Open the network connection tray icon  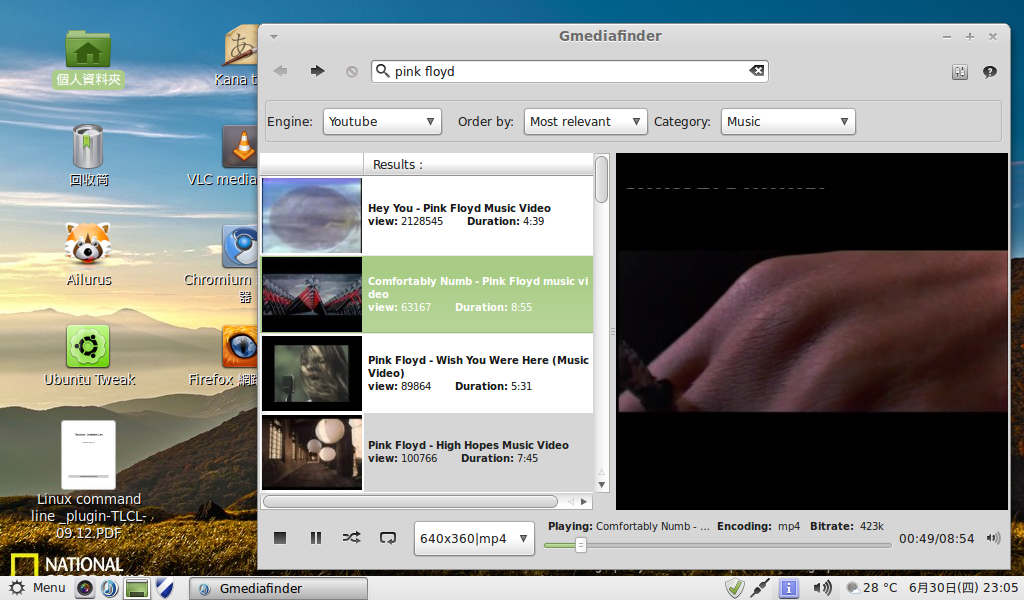tap(760, 588)
